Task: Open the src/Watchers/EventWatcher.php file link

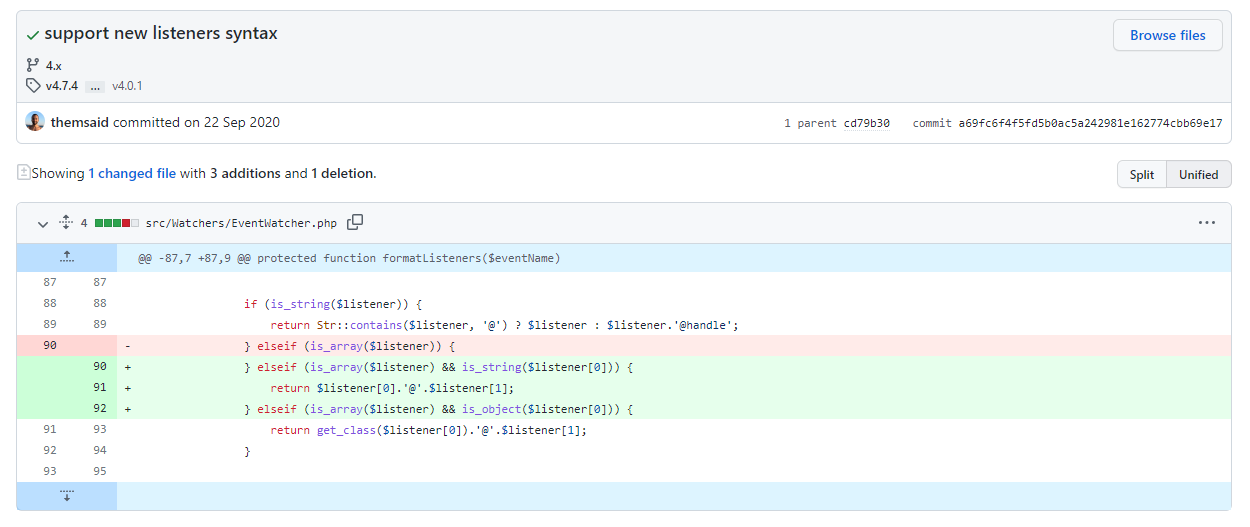Action: tap(241, 222)
